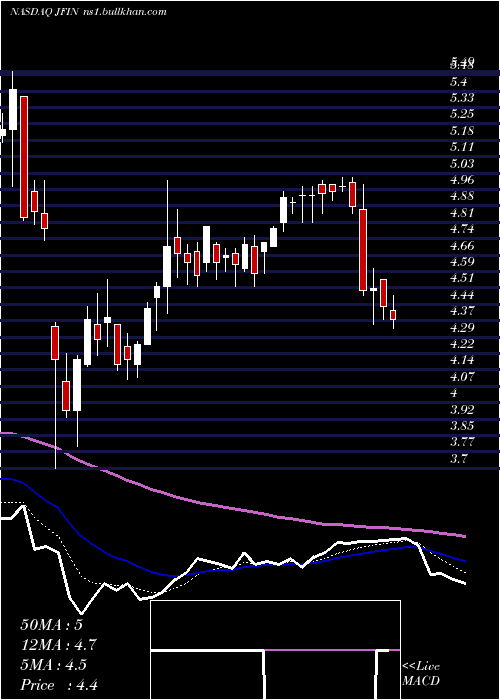This screenshot has width=500, height=700.
Task: Click the 4.59 price axis label
Action: [x=462, y=262]
